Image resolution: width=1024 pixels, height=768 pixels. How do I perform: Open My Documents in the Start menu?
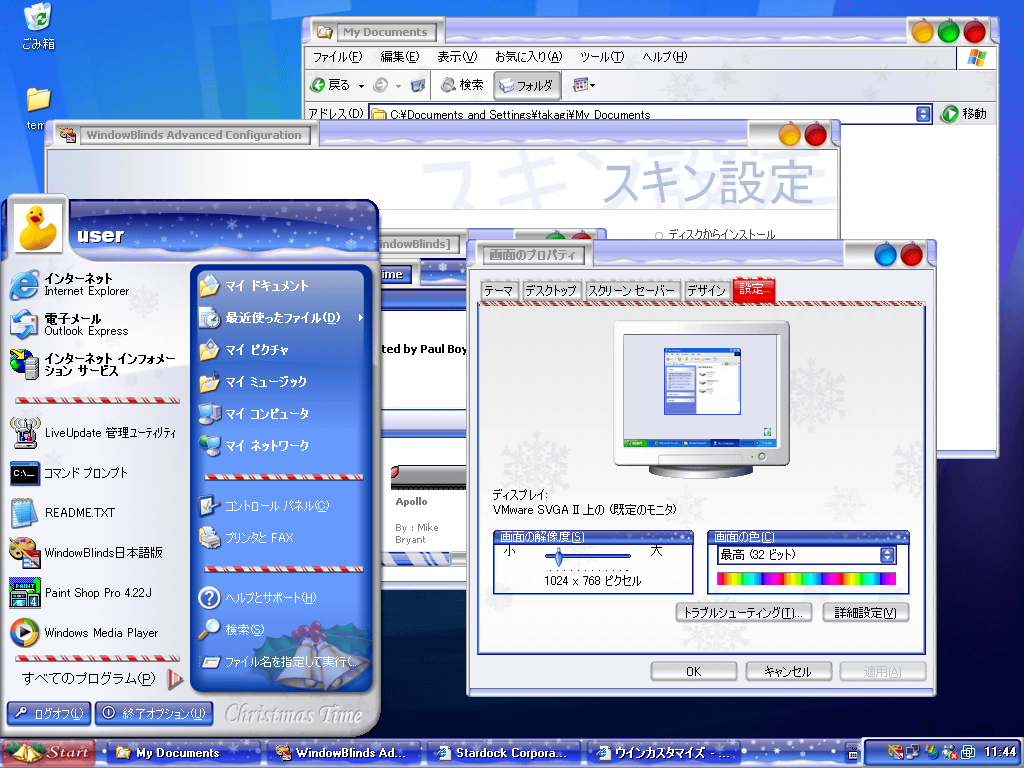[253, 285]
